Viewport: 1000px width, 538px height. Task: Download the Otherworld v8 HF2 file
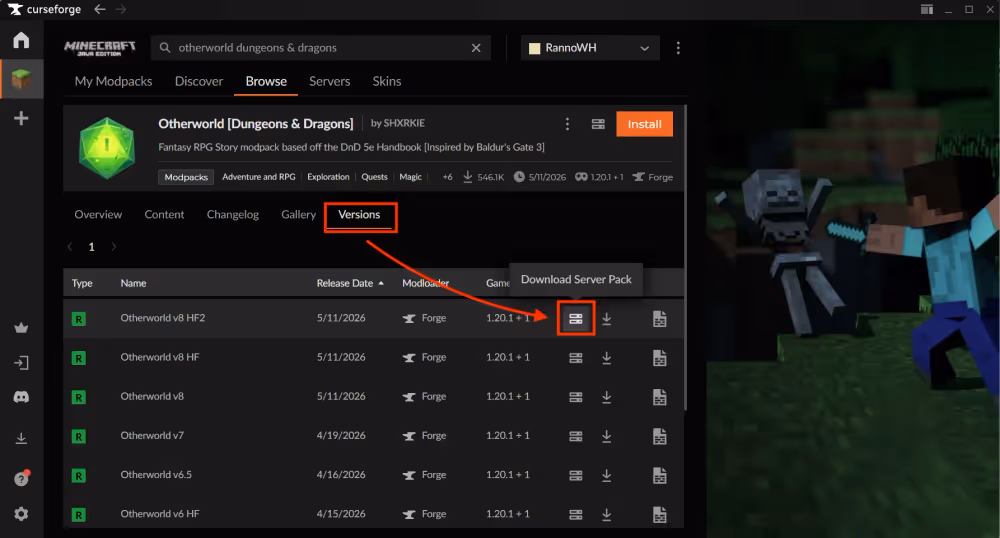pos(607,318)
